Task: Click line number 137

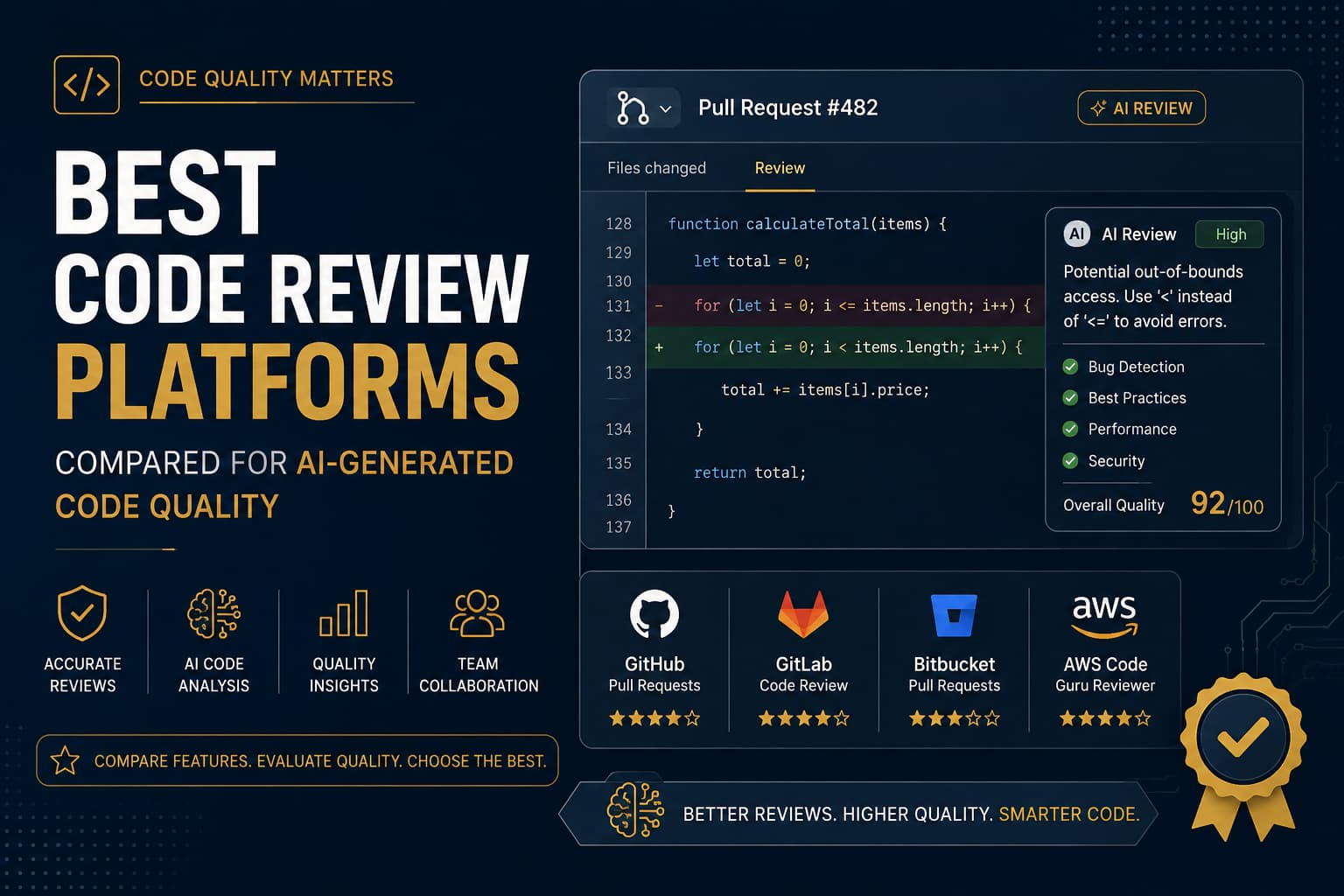Action: [x=619, y=527]
